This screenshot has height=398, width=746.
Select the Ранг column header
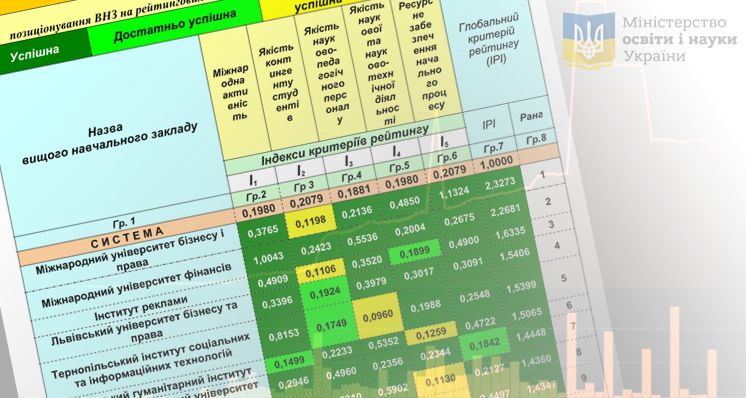coord(531,116)
